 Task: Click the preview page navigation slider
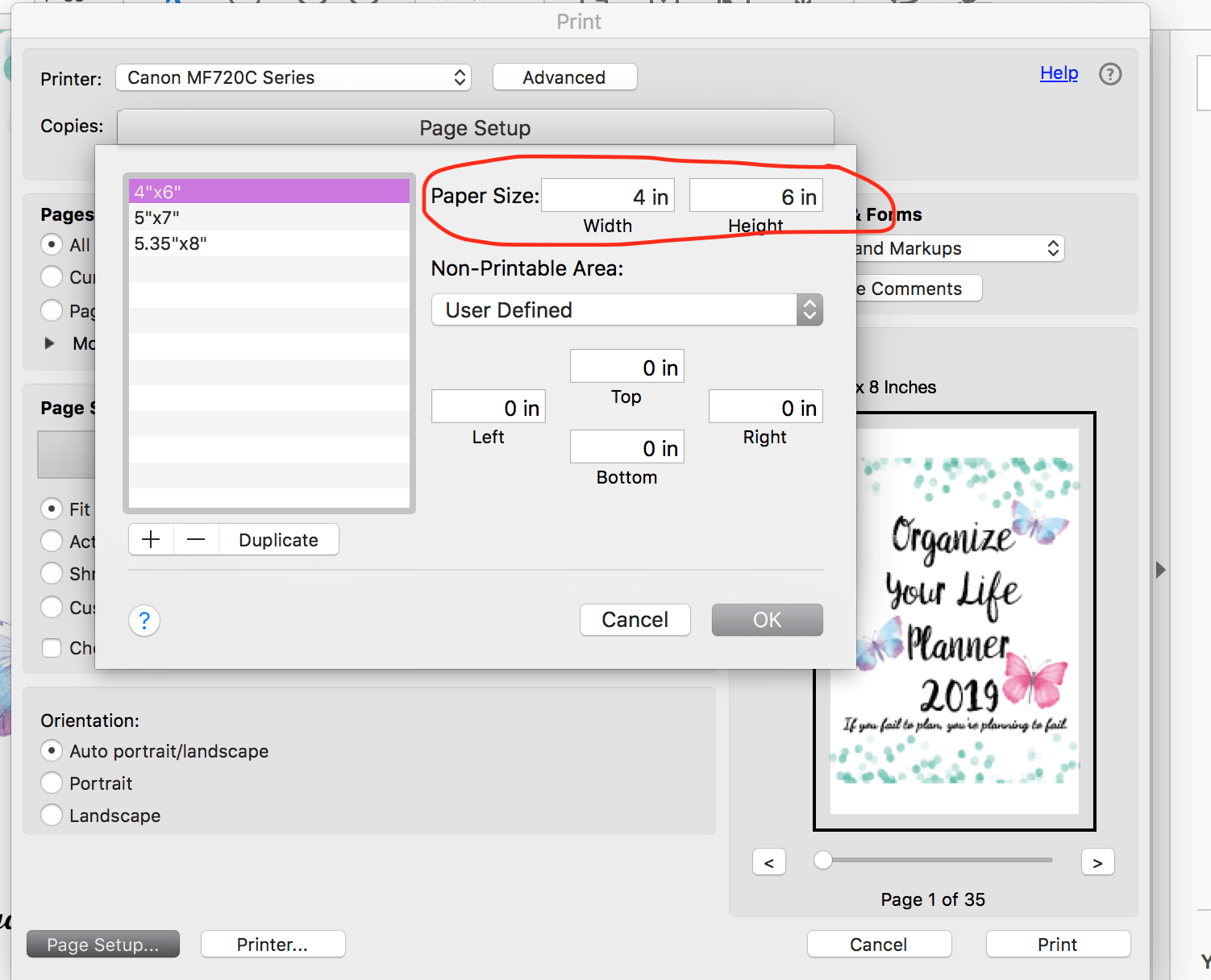pyautogui.click(x=823, y=860)
